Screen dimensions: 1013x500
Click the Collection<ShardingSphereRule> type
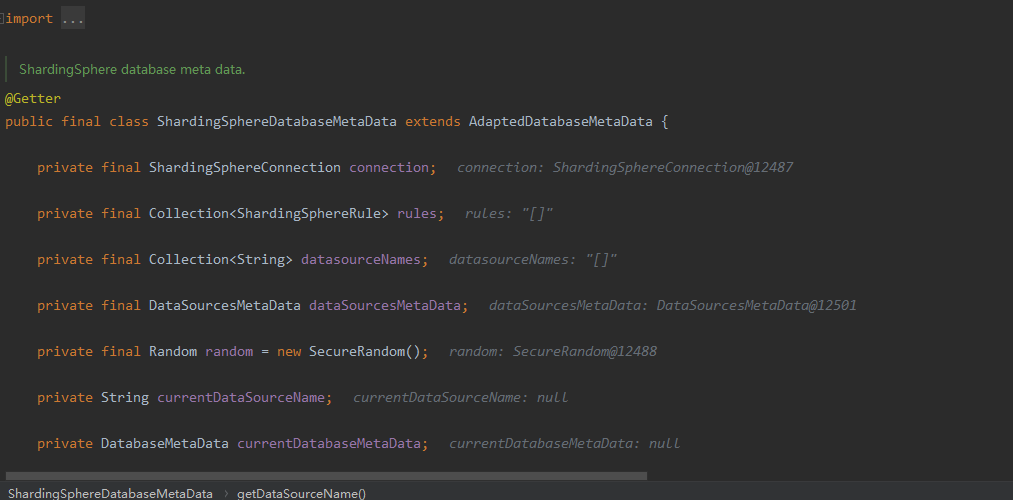[269, 213]
